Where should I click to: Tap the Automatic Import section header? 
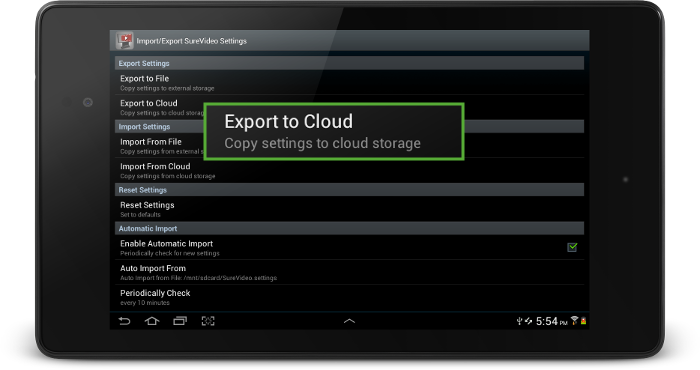[349, 229]
